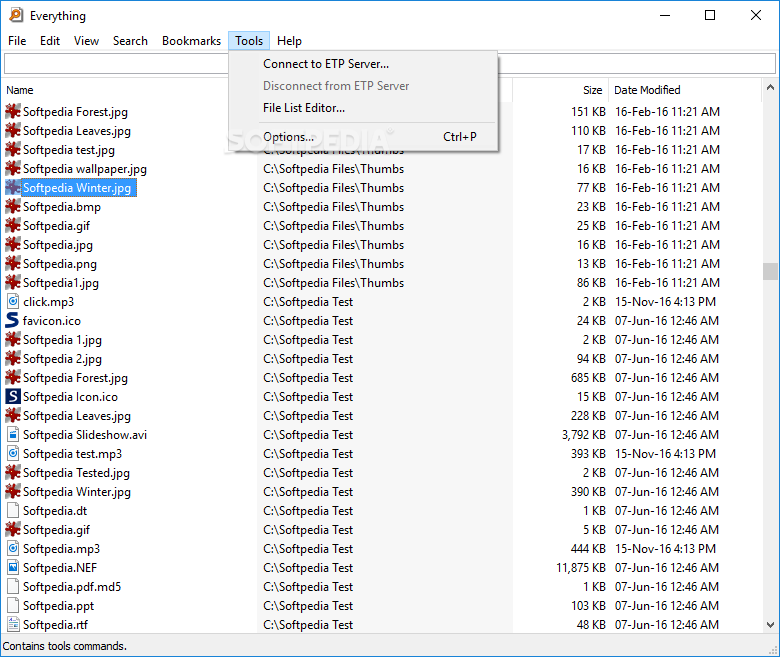Select the Softpedia.ppt file name
This screenshot has height=657, width=780.
point(58,605)
